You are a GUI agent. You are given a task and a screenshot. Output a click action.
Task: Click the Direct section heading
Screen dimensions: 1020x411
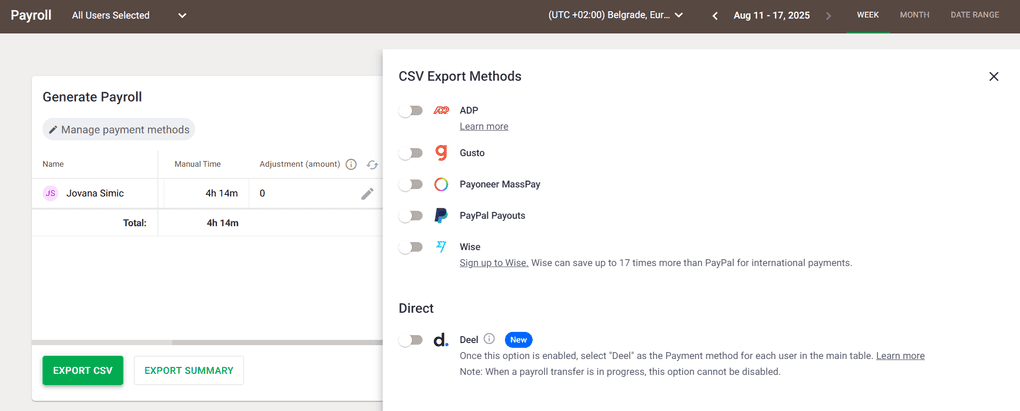pyautogui.click(x=416, y=308)
